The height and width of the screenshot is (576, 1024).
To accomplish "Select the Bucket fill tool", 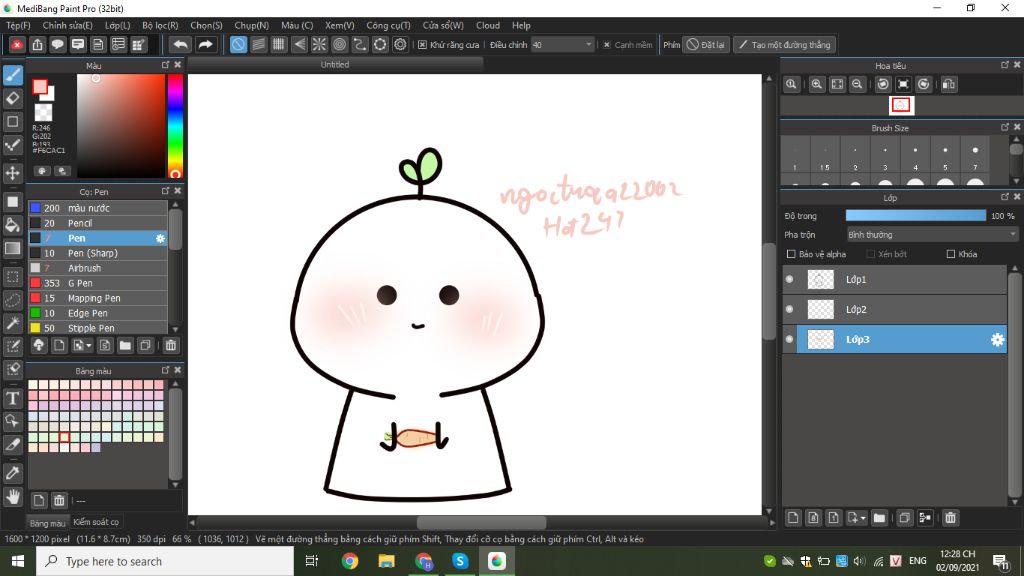I will tap(13, 225).
